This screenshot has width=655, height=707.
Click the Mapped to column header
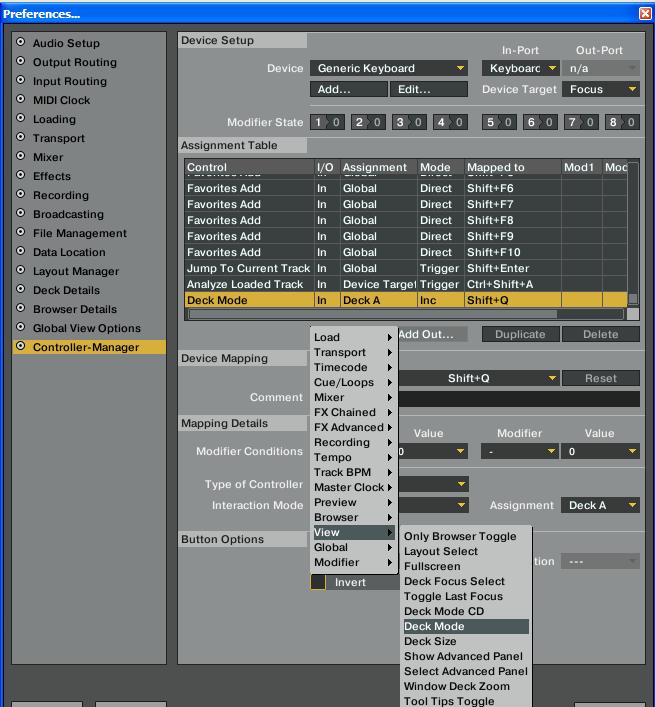tap(513, 167)
